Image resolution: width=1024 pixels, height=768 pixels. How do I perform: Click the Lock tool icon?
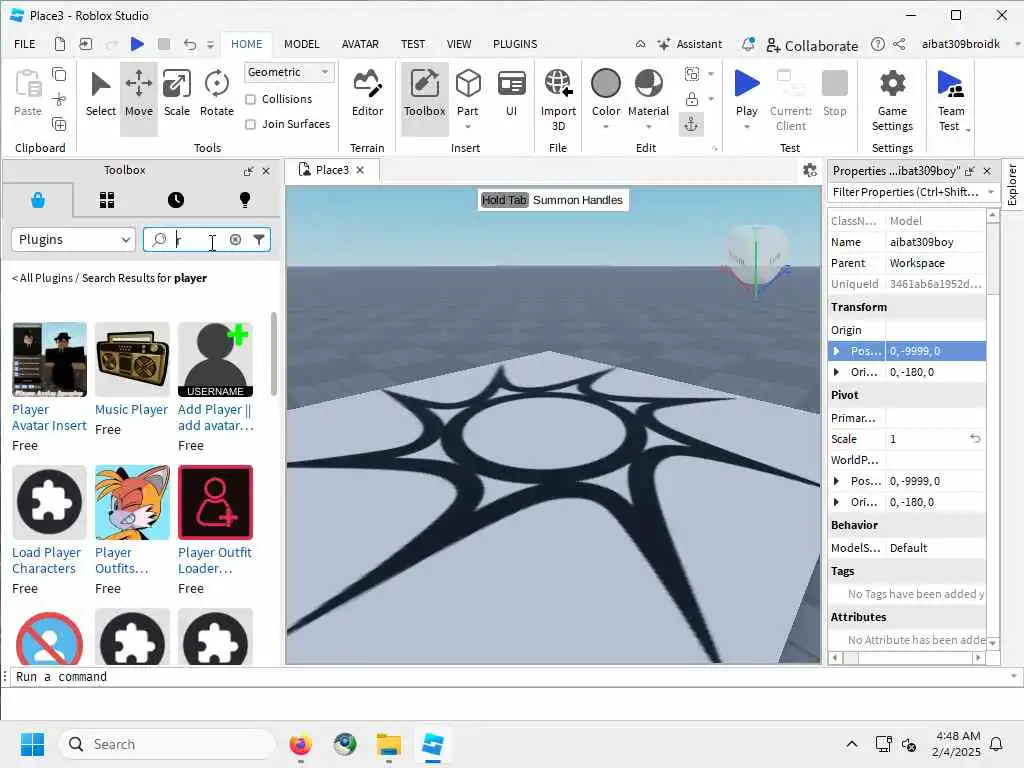point(692,99)
